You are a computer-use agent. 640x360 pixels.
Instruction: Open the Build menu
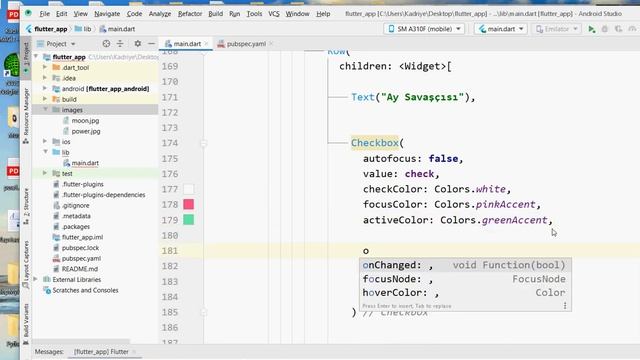pos(216,14)
